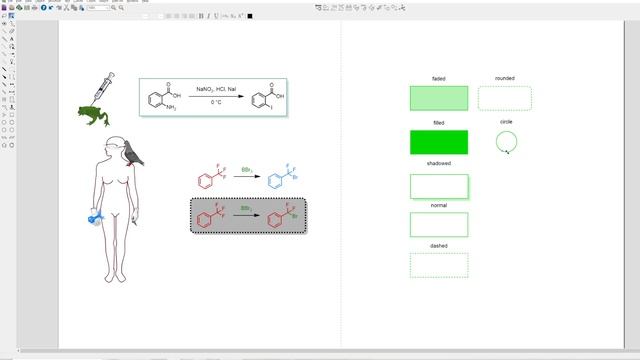
Task: Select the green circle shape
Action: tap(506, 142)
